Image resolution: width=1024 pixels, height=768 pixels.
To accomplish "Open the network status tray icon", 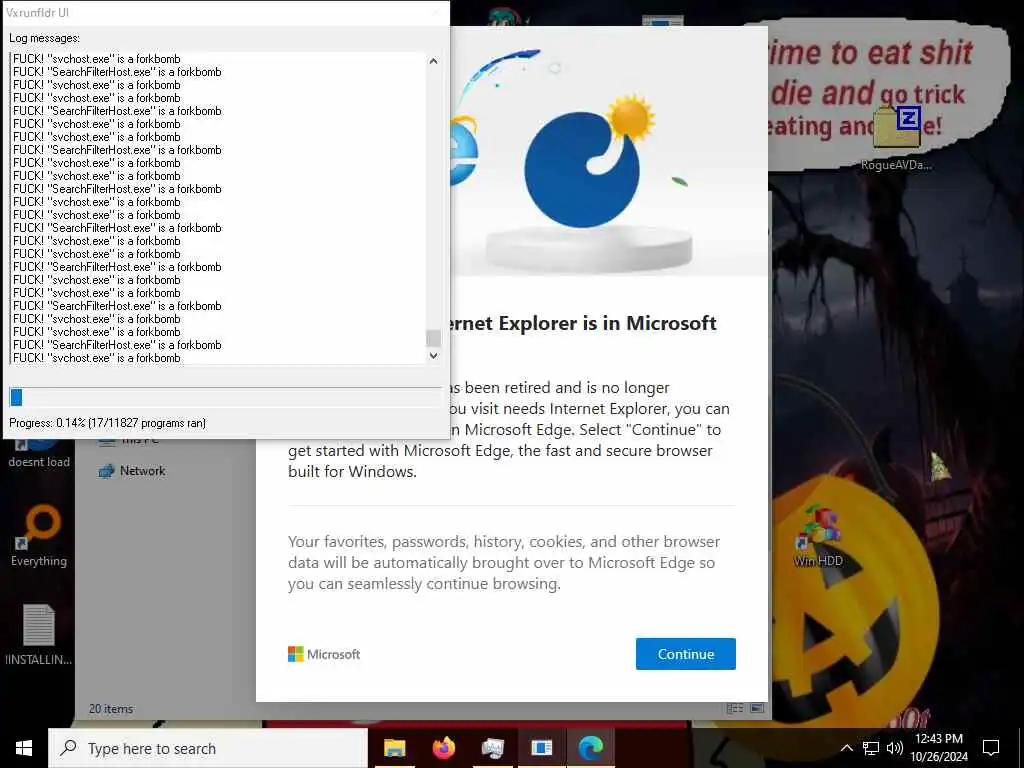I will (x=871, y=748).
